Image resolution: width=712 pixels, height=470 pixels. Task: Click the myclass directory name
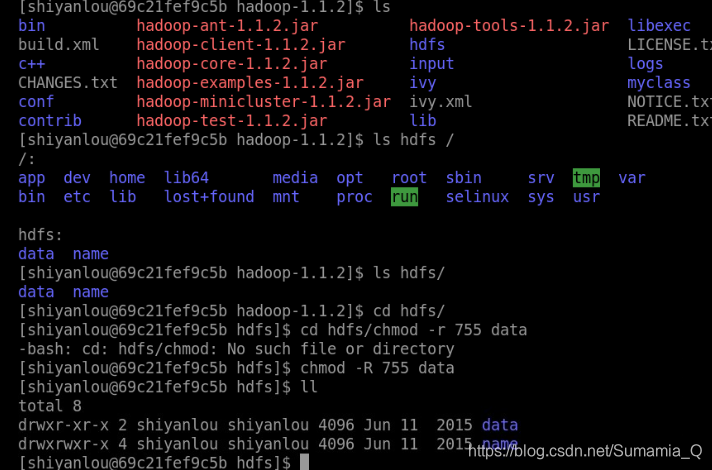click(x=659, y=83)
